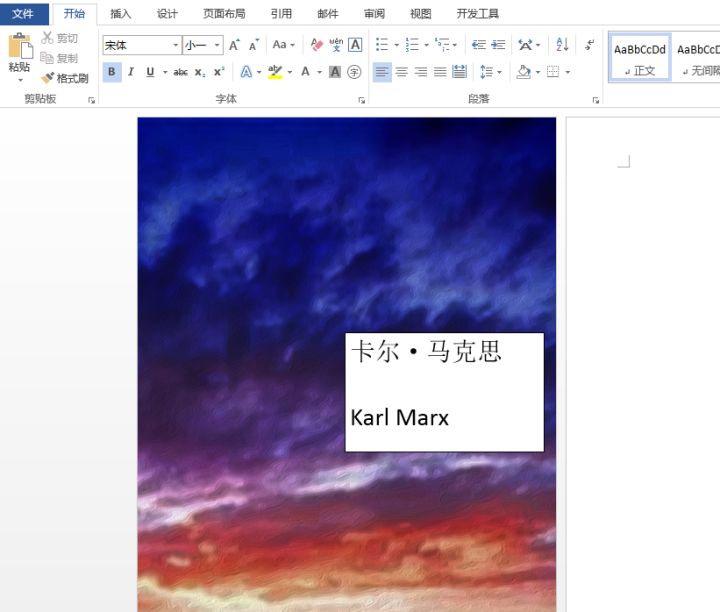Toggle Italic formatting
Screen dimensions: 720x612
131,72
